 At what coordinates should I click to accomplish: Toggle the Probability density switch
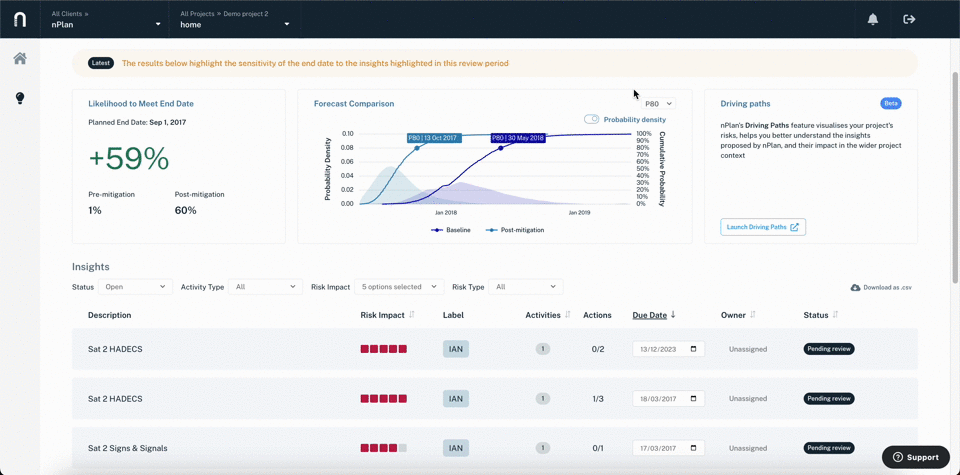pos(591,119)
